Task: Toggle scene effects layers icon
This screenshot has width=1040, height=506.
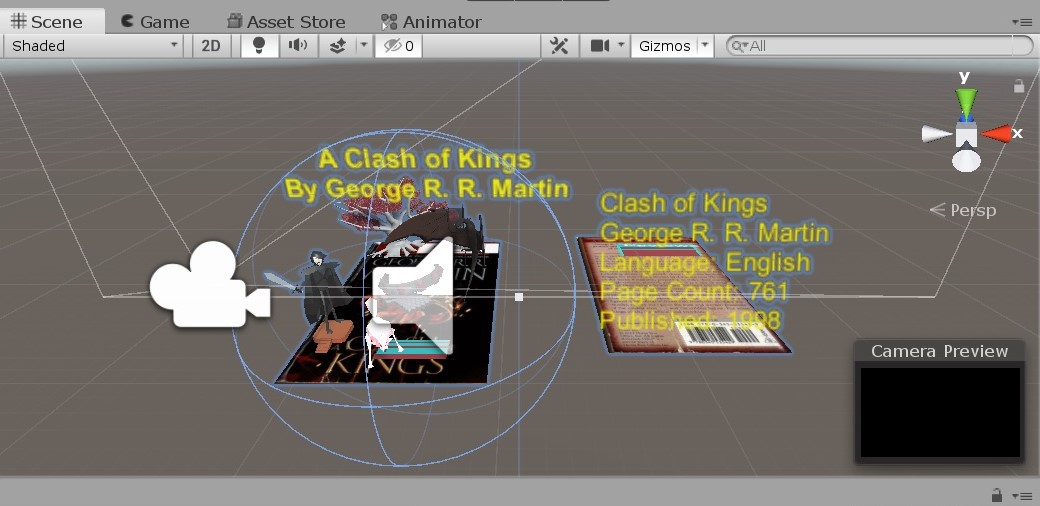Action: pos(338,46)
